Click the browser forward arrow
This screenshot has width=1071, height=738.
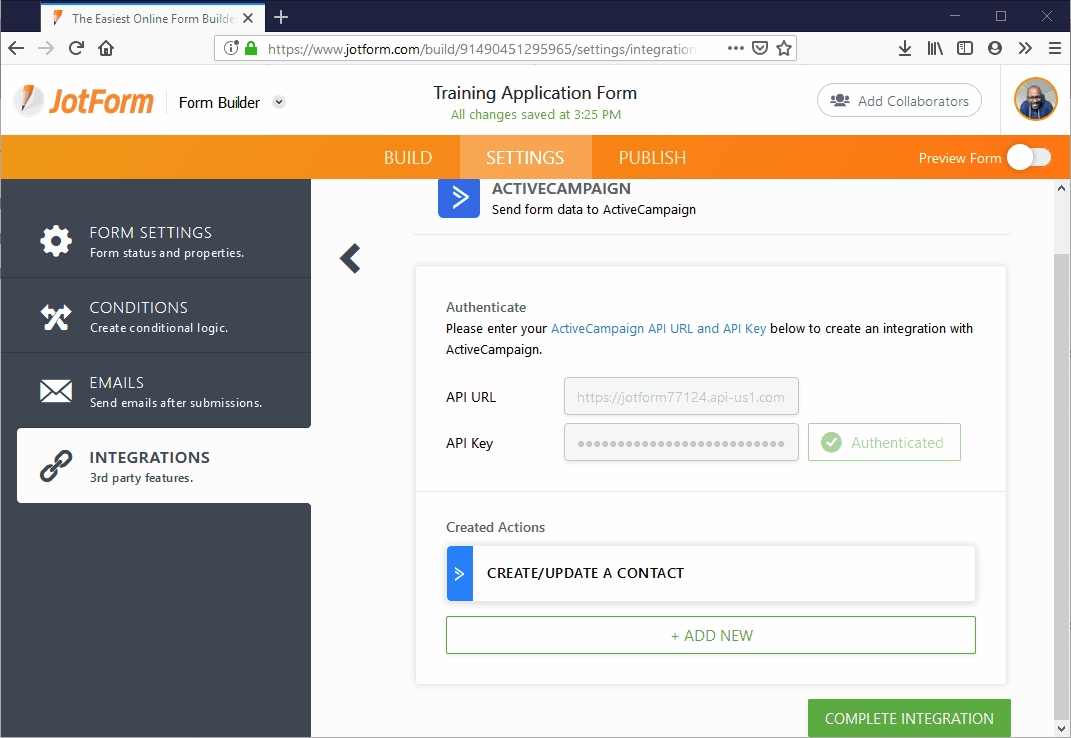point(46,49)
